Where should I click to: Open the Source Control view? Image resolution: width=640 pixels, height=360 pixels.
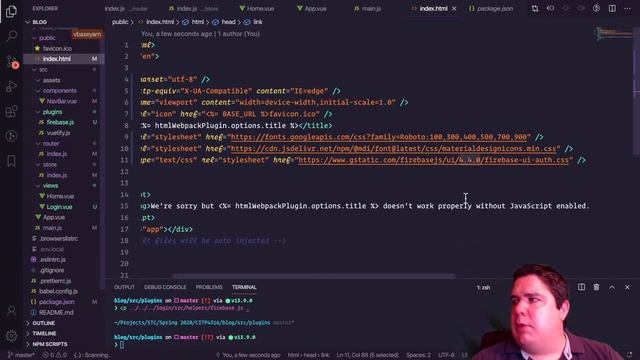(11, 61)
